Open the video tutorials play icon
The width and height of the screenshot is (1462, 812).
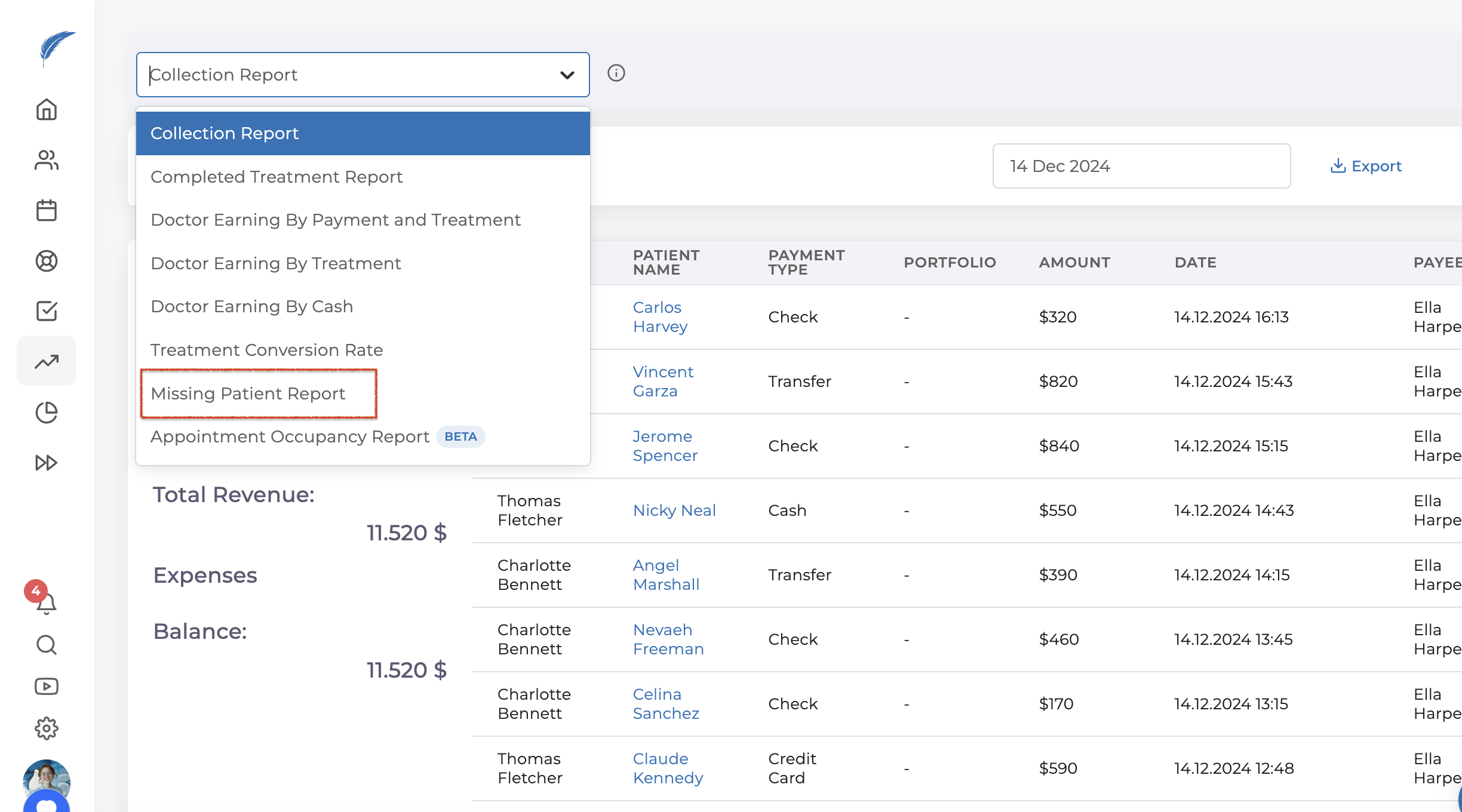click(47, 687)
